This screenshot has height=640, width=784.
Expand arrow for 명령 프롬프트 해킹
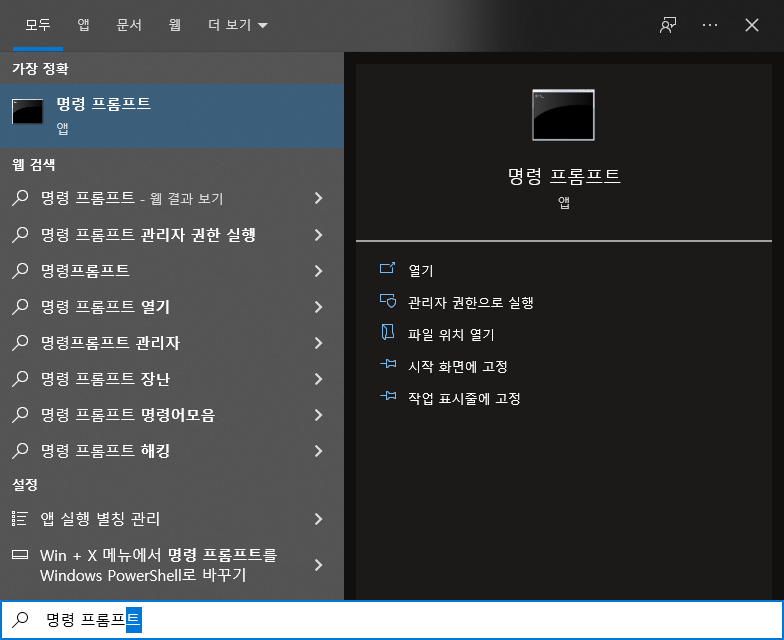tap(318, 451)
